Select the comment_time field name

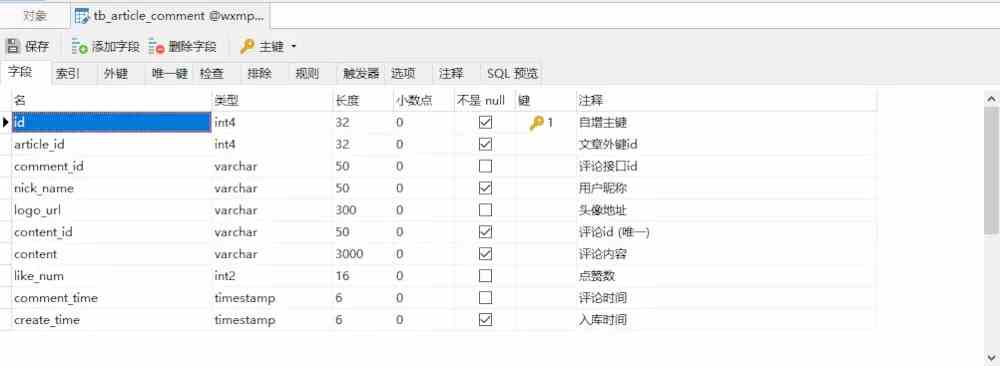(56, 298)
